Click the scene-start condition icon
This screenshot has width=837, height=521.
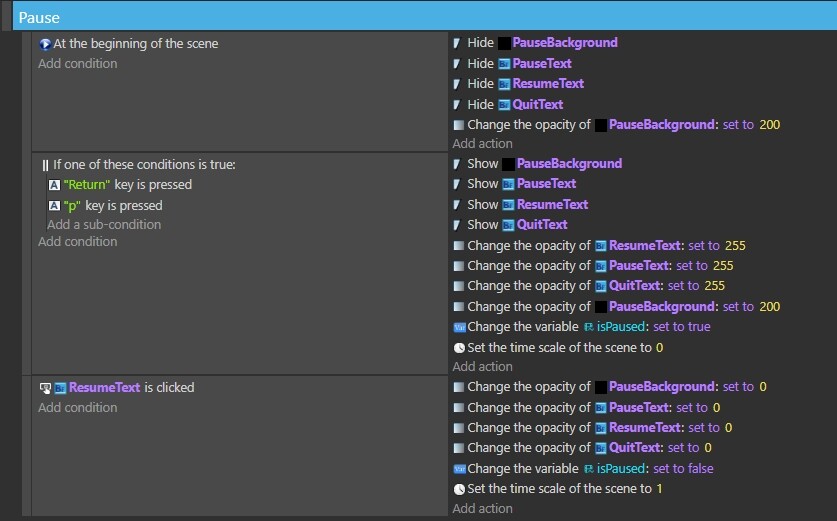pyautogui.click(x=45, y=44)
